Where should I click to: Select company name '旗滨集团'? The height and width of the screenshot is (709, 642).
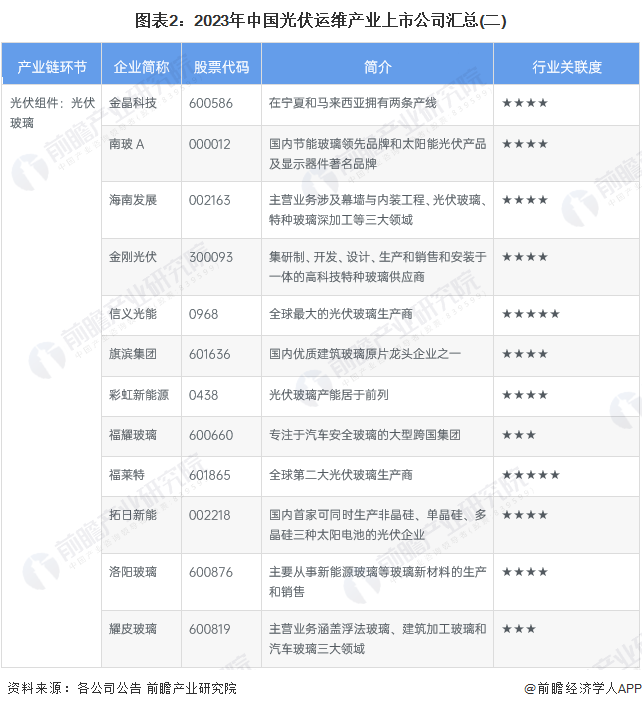tap(132, 353)
